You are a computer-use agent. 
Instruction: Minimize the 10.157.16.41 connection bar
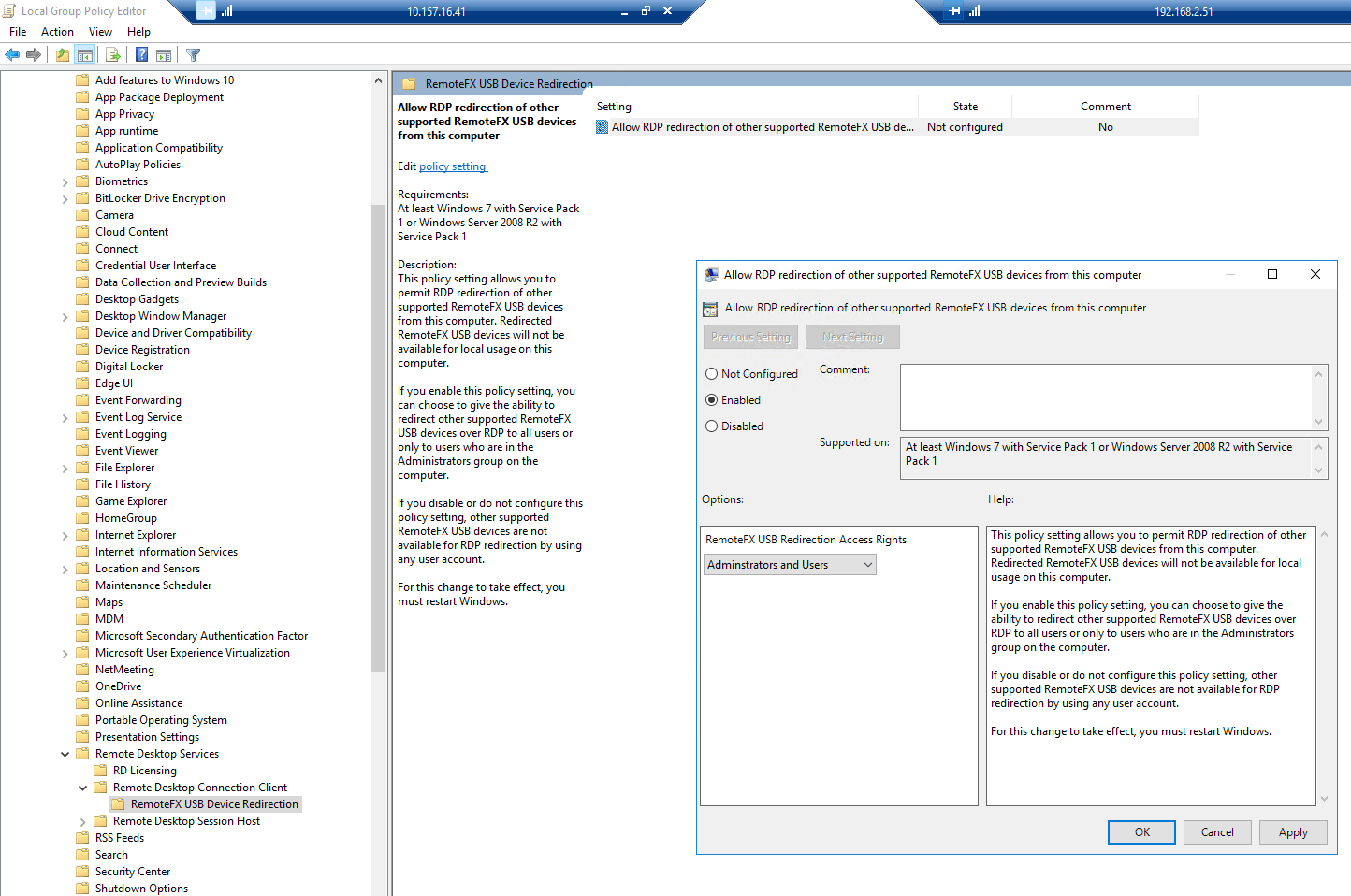click(x=625, y=12)
